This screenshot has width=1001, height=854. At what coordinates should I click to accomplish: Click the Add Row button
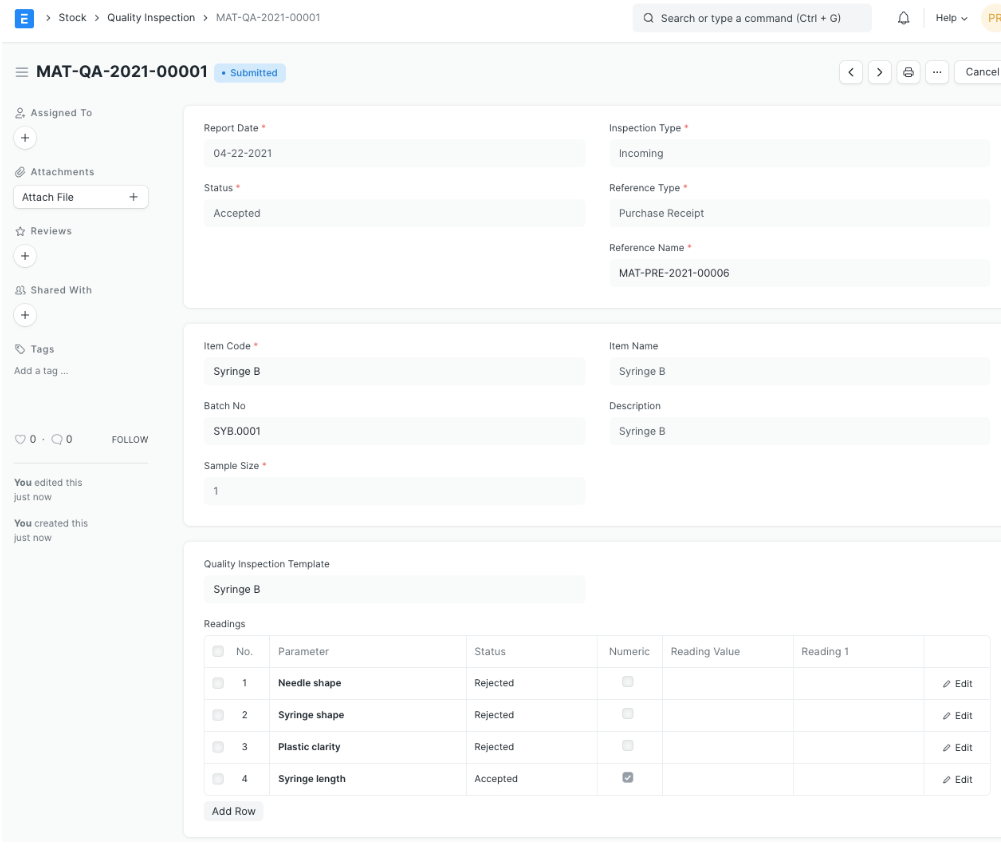tap(233, 811)
